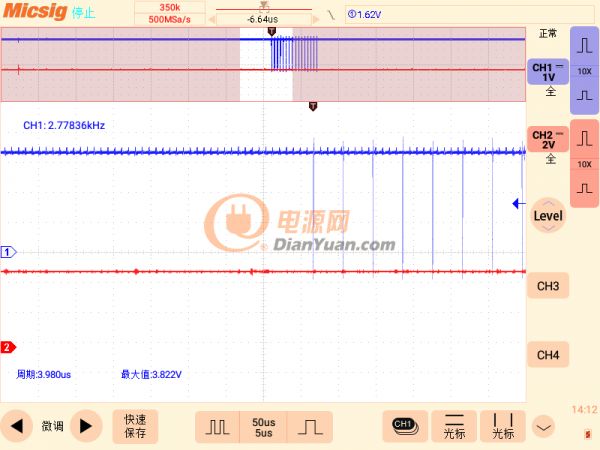Viewport: 600px width, 450px height.
Task: Increase CH1 vertical scale with the large pulse icon
Action: tap(584, 46)
